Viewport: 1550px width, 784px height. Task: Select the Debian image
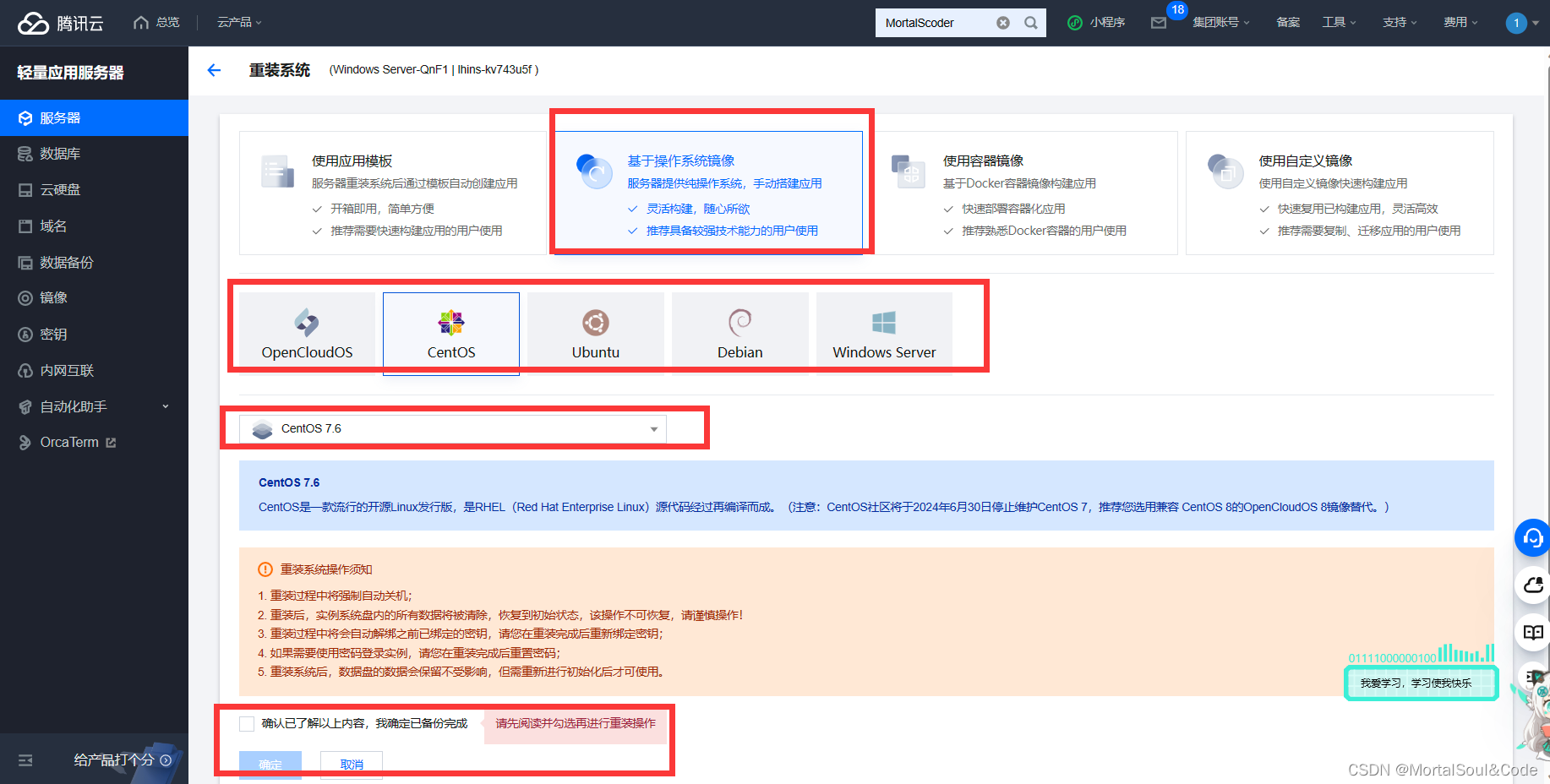click(x=740, y=333)
